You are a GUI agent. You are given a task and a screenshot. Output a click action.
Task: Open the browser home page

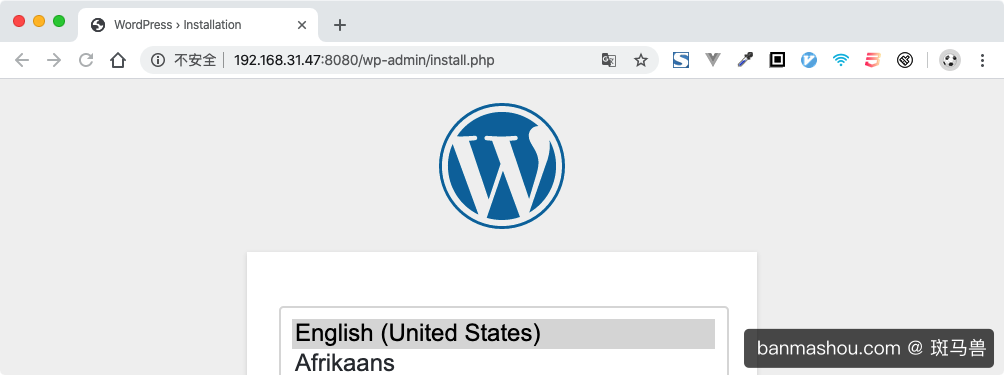tap(118, 60)
